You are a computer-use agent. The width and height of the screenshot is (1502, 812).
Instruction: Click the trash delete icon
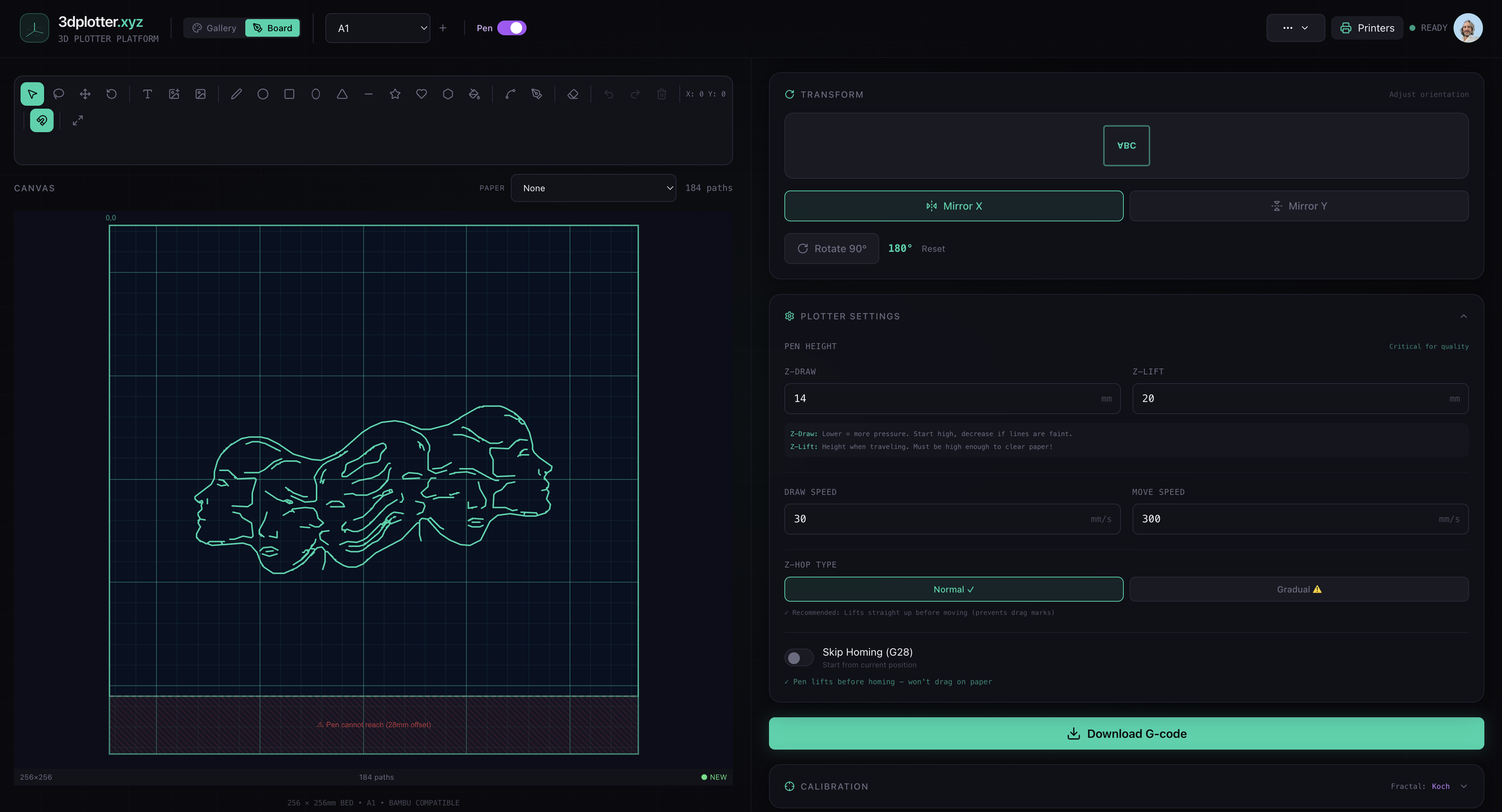pyautogui.click(x=662, y=94)
